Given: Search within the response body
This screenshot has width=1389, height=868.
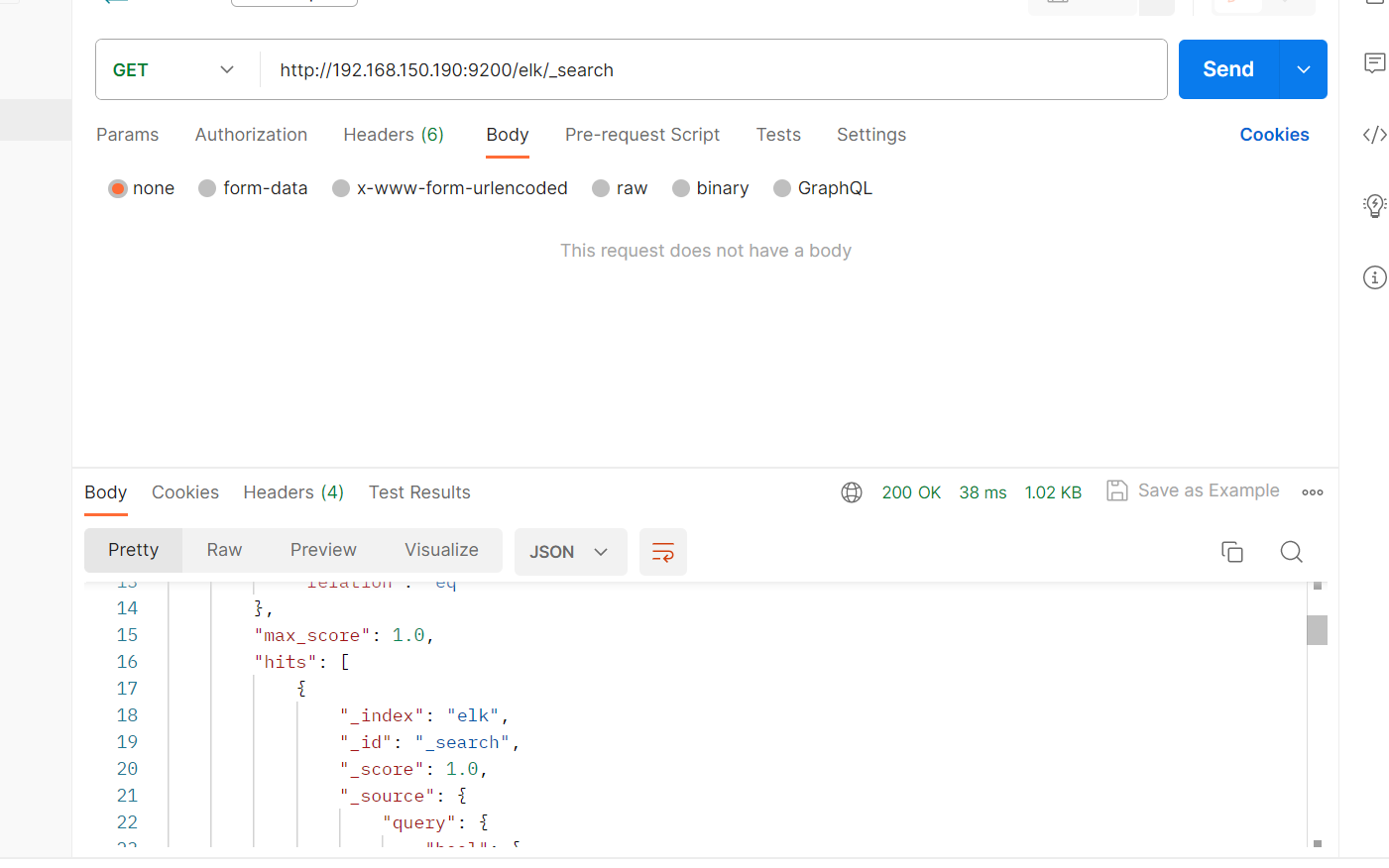Looking at the screenshot, I should click(1291, 552).
